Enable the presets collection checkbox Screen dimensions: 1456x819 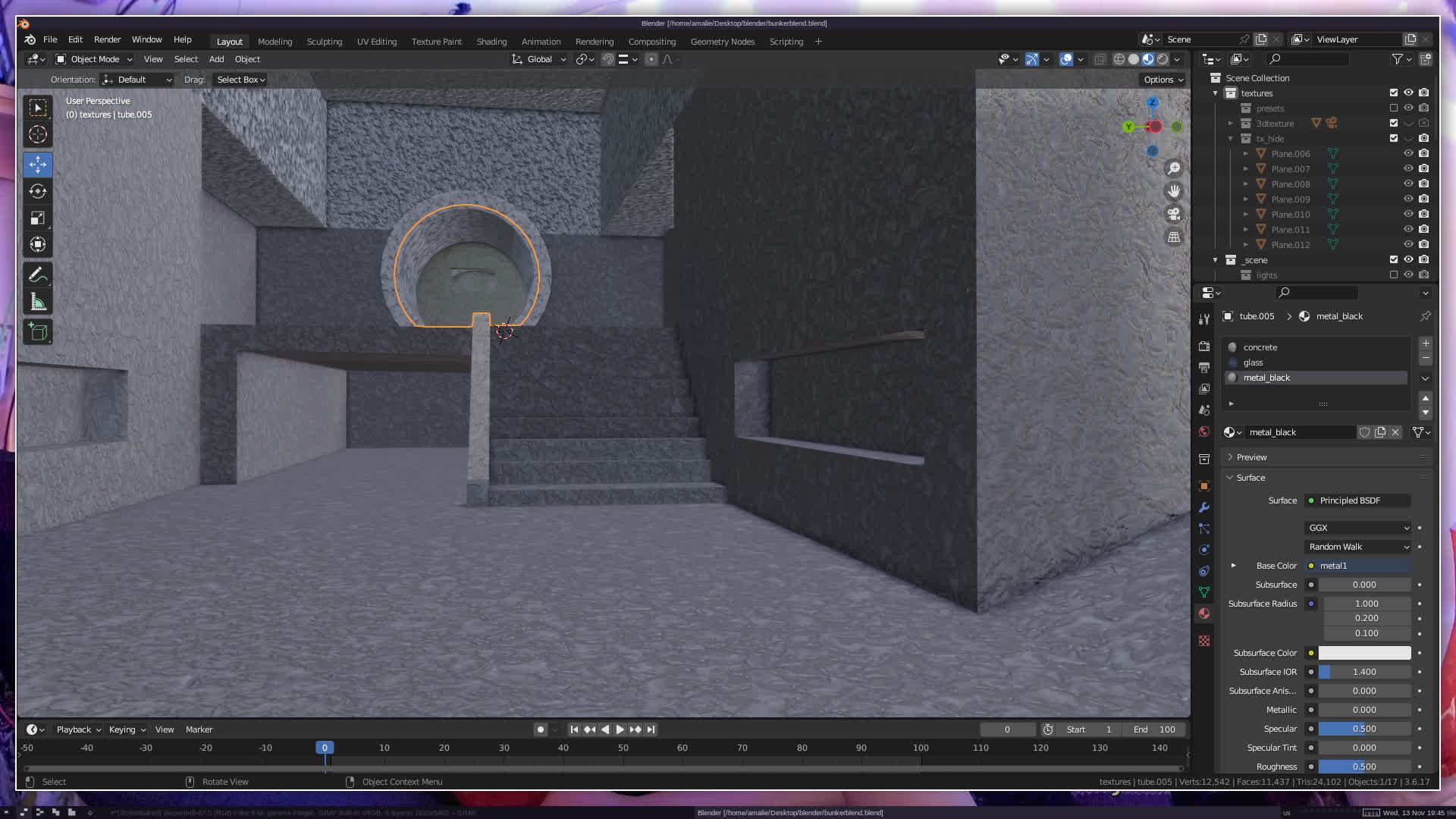(x=1393, y=108)
